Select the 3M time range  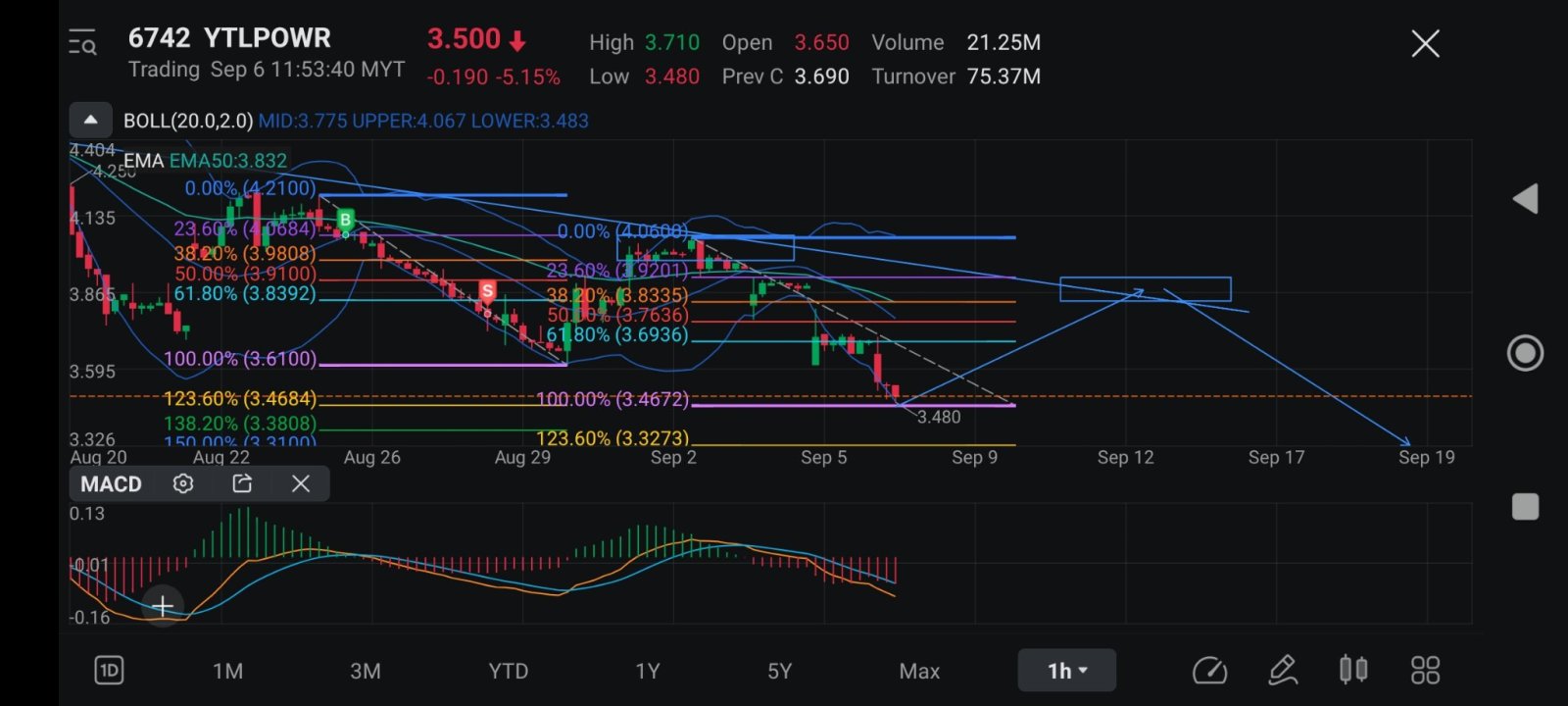[x=366, y=671]
